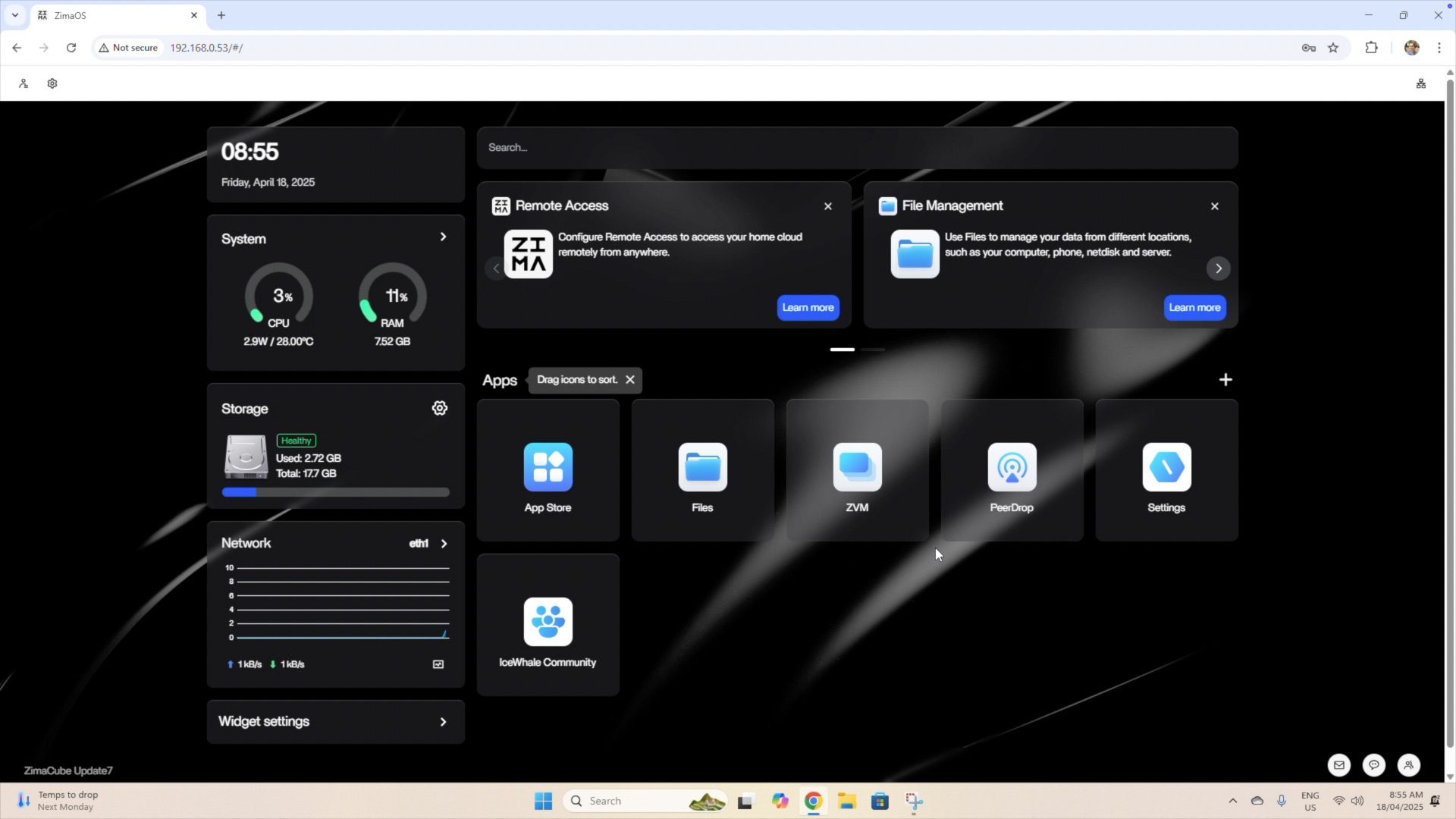Open the network traffic monitor icon

(x=438, y=664)
